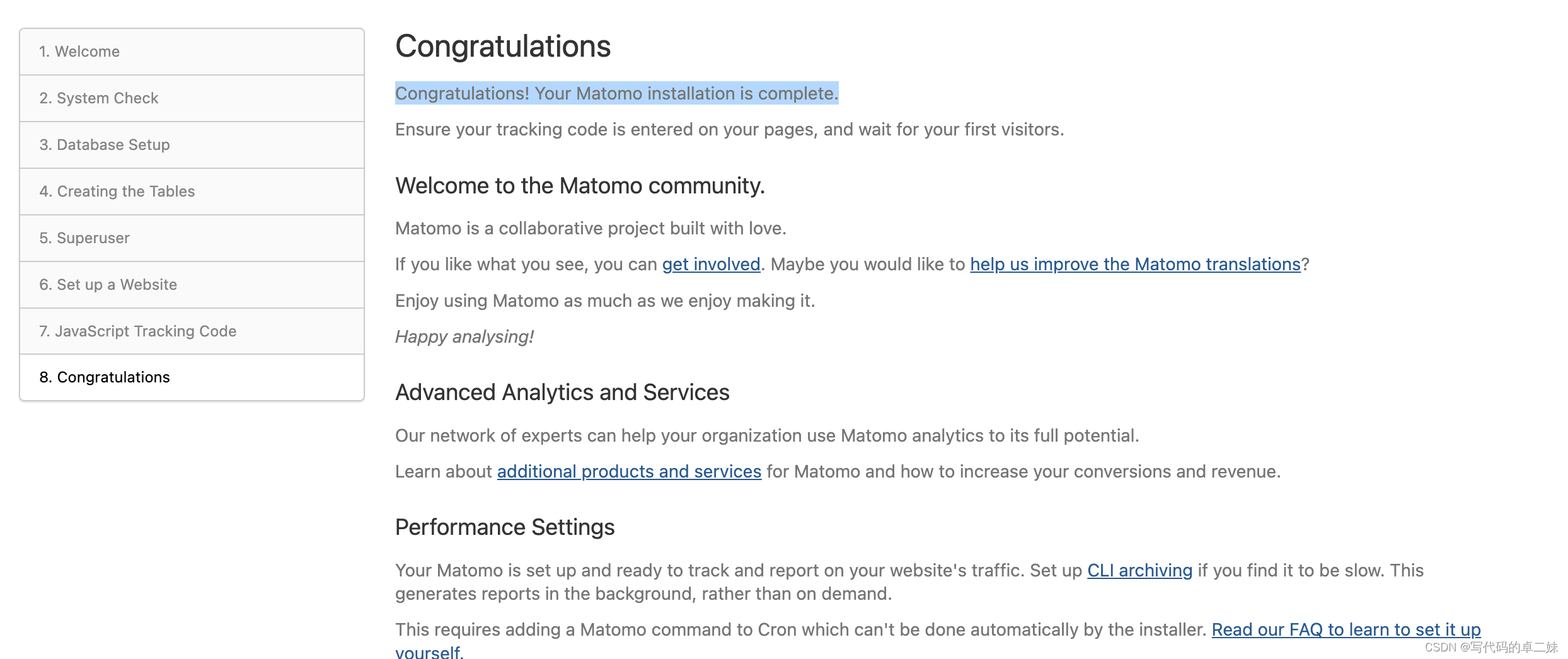1568x659 pixels.
Task: Click the 'Happy analysing!' italic text
Action: pos(464,337)
